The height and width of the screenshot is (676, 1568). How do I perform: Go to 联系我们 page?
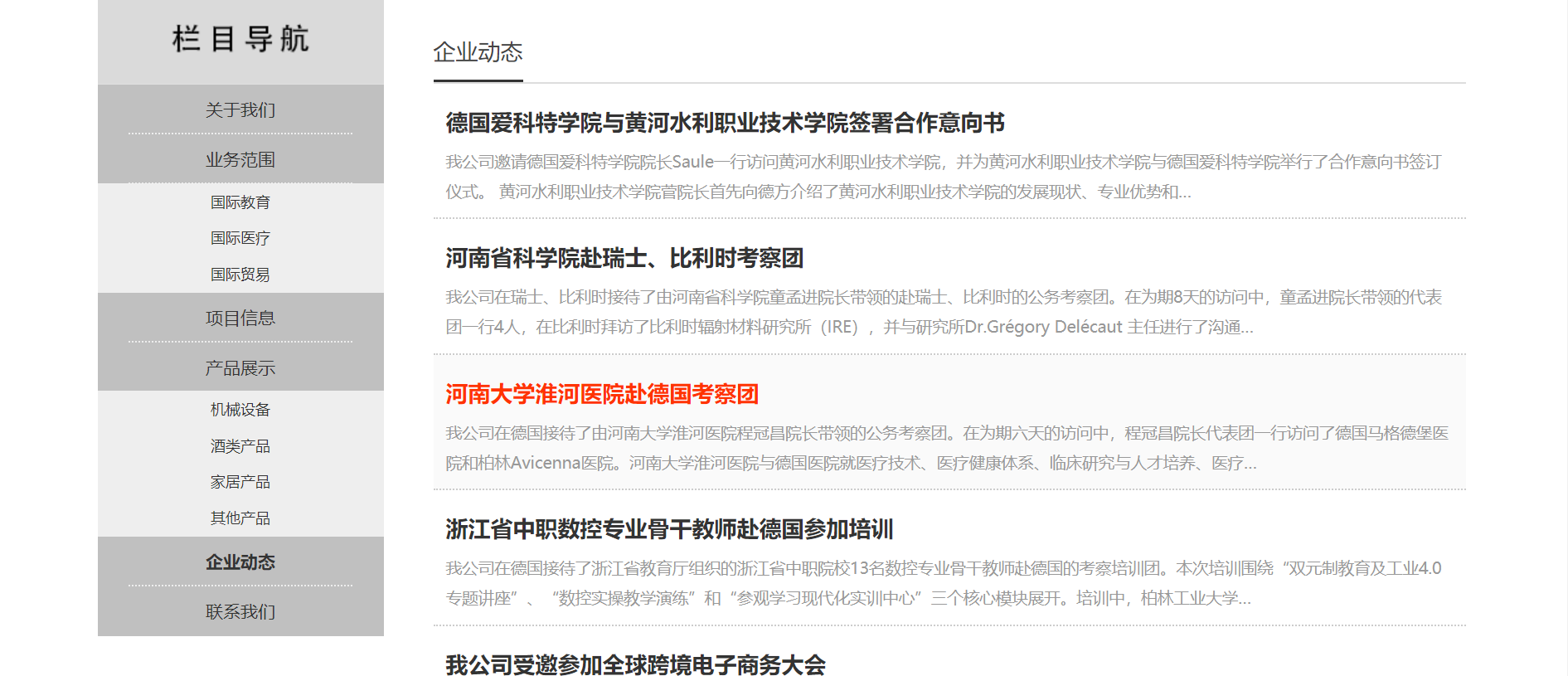pos(240,612)
